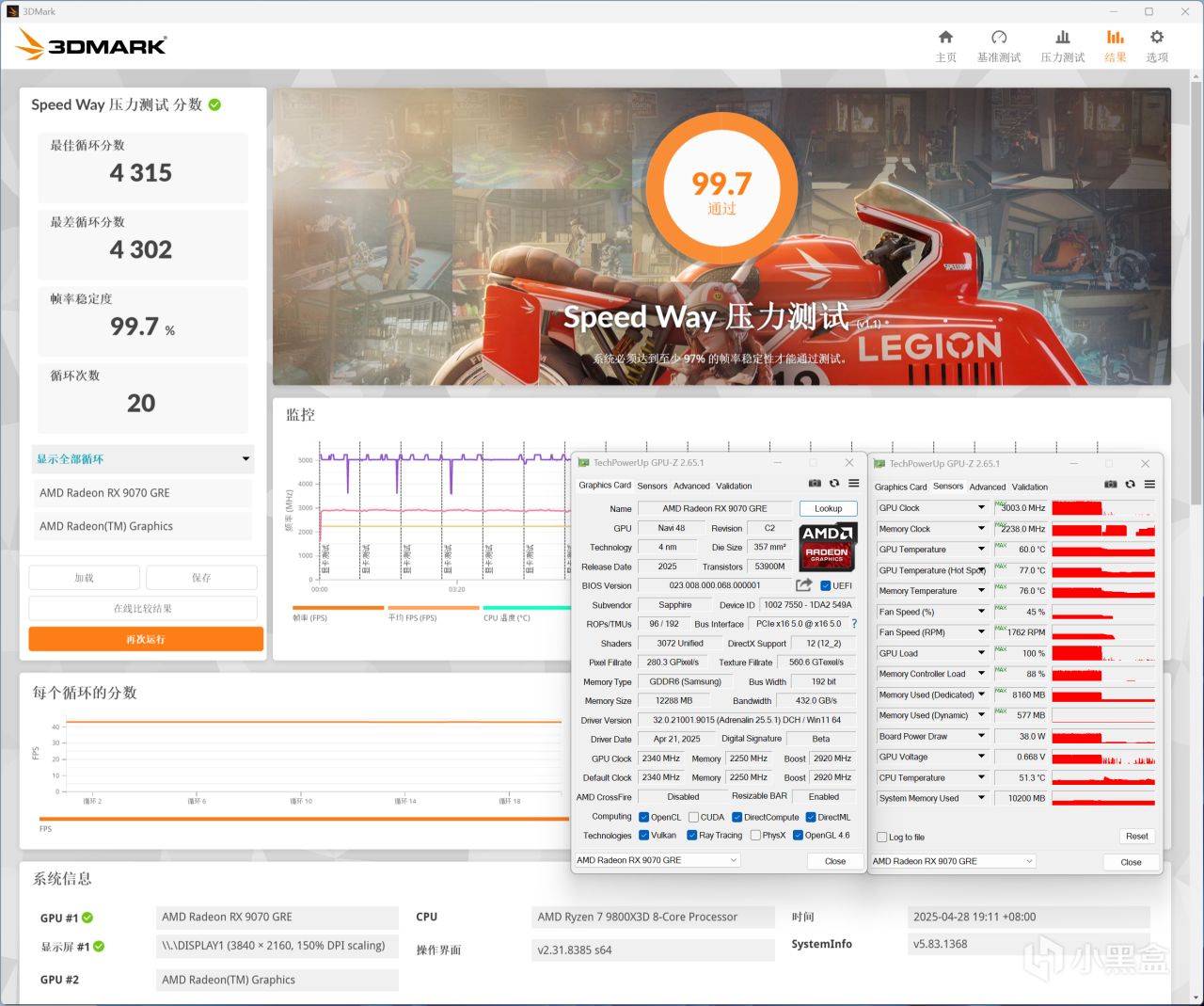The image size is (1204, 1006).
Task: Click the GPU-Z Name field showing AMD Radeon RX 9070 GRE
Action: tap(715, 508)
